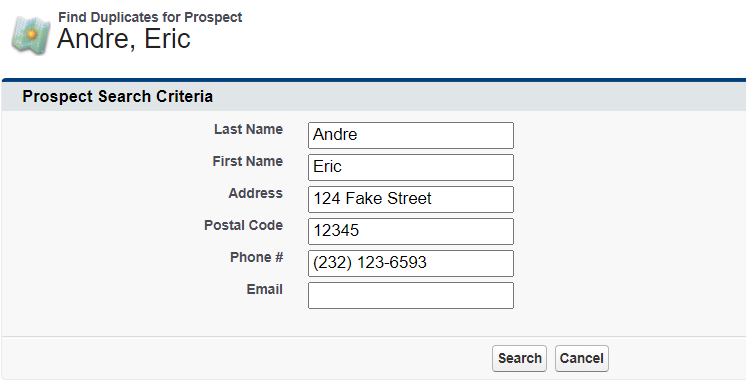The image size is (746, 392).
Task: Click into the Postal Code field
Action: pos(411,231)
